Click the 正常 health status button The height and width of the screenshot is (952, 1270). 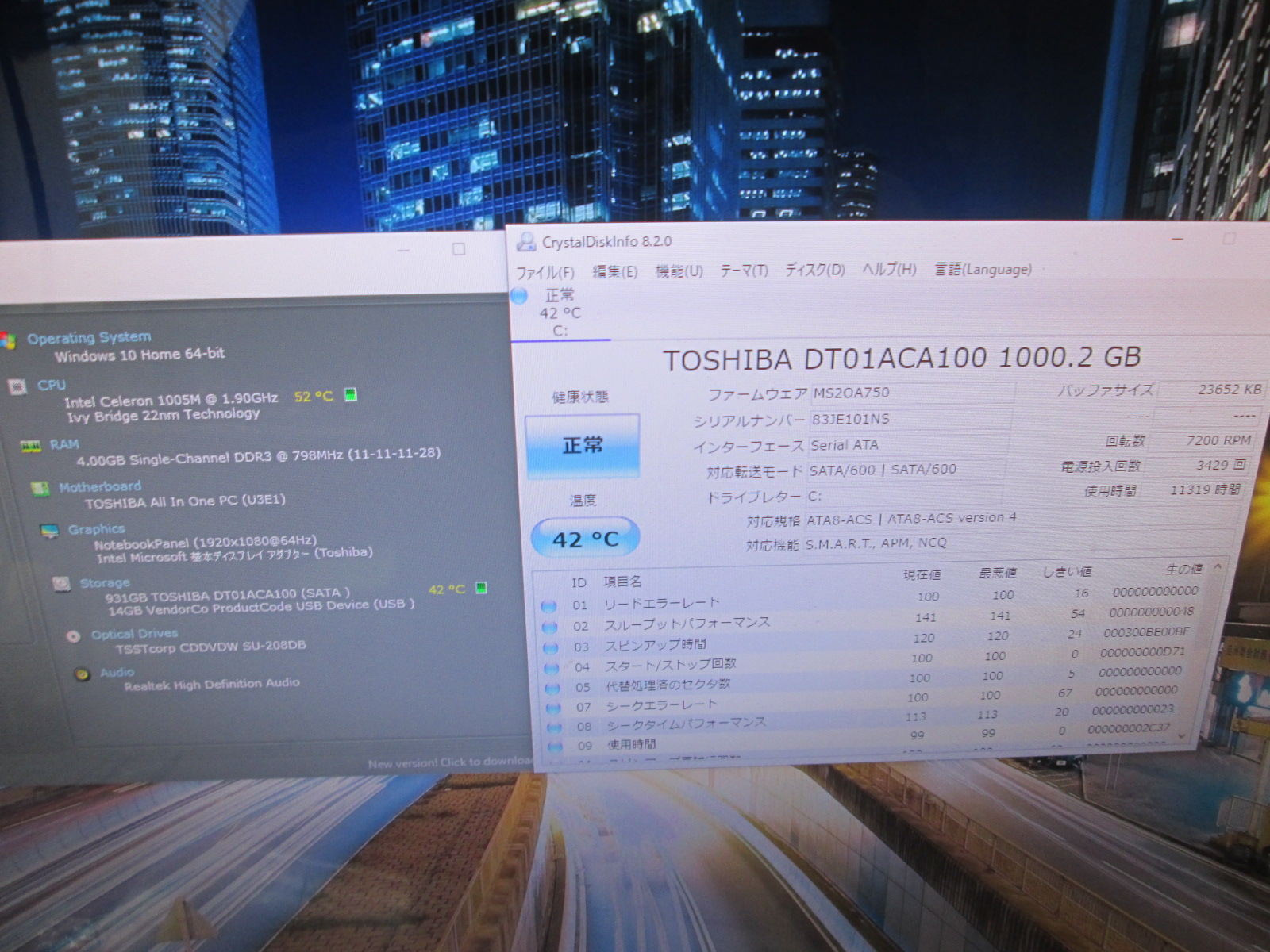coord(583,446)
